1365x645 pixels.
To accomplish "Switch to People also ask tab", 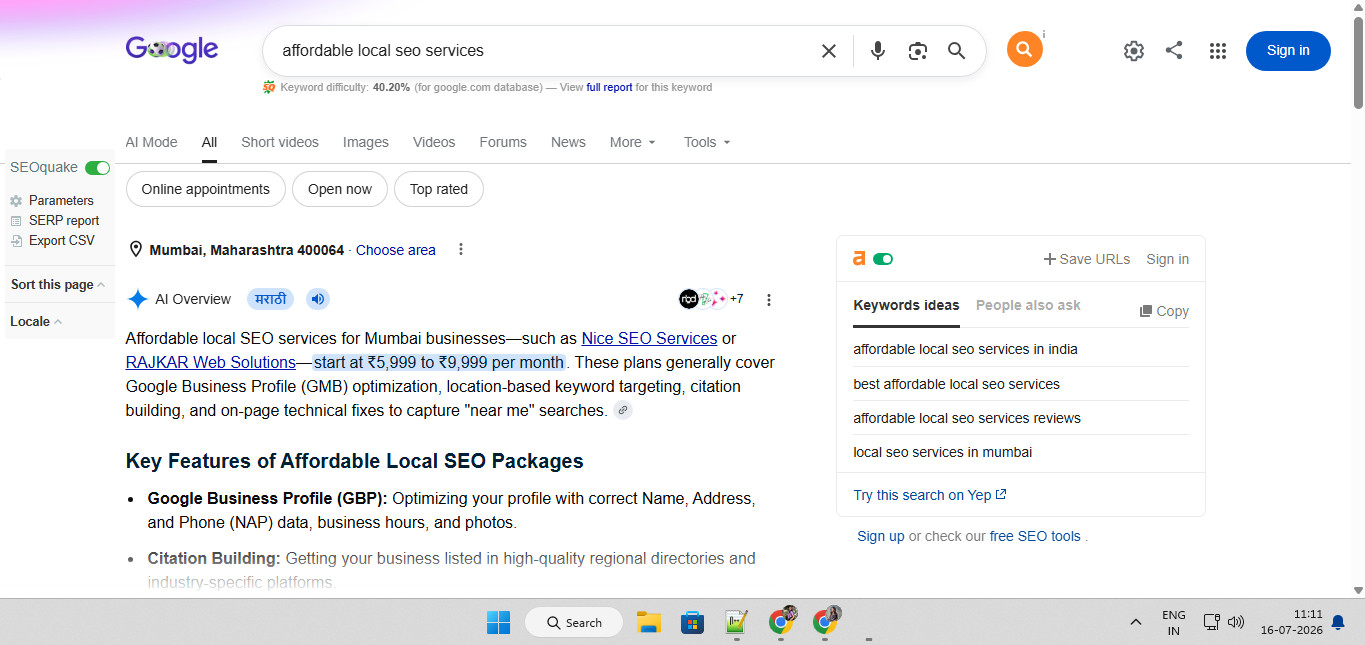I will 1028,305.
